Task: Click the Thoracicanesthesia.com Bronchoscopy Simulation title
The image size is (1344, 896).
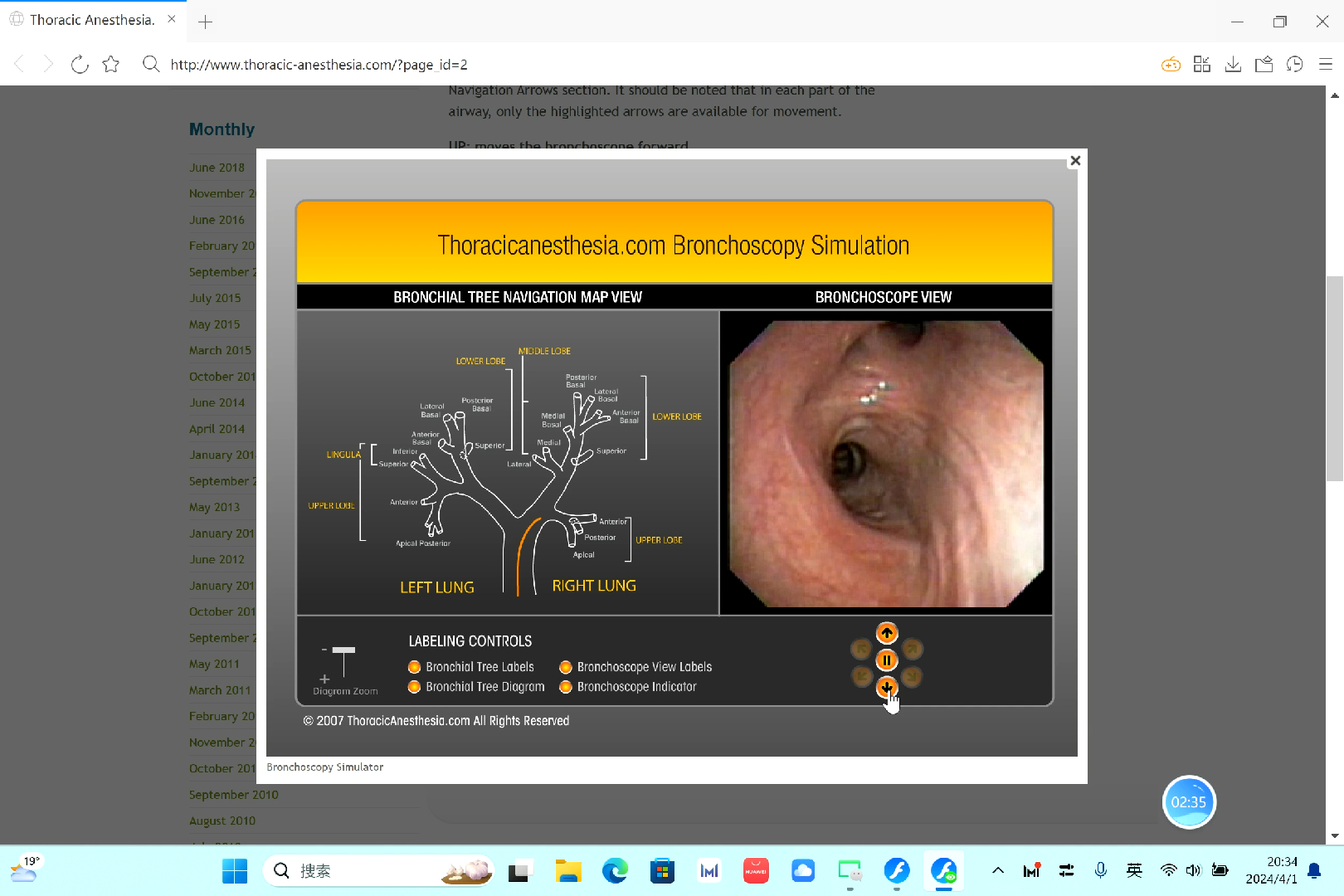Action: [x=674, y=246]
